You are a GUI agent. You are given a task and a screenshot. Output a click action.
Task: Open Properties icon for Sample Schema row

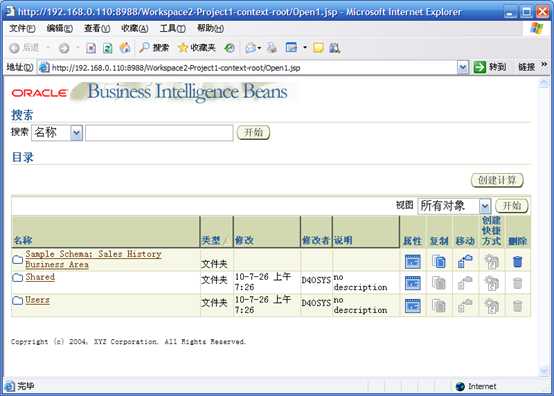[412, 262]
